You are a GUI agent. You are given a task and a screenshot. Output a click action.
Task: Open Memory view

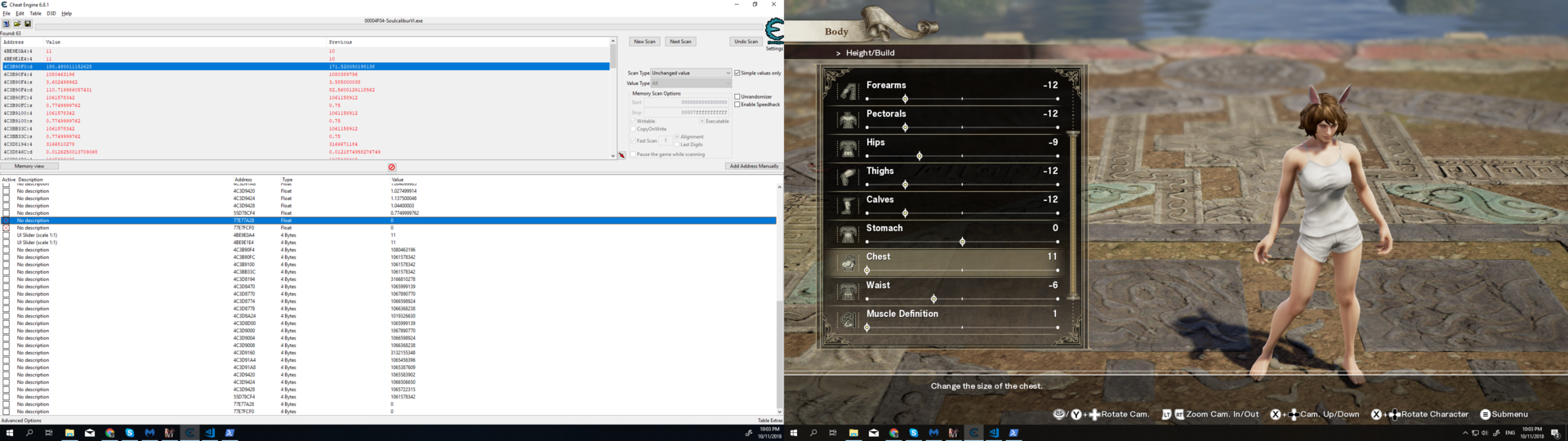(29, 167)
